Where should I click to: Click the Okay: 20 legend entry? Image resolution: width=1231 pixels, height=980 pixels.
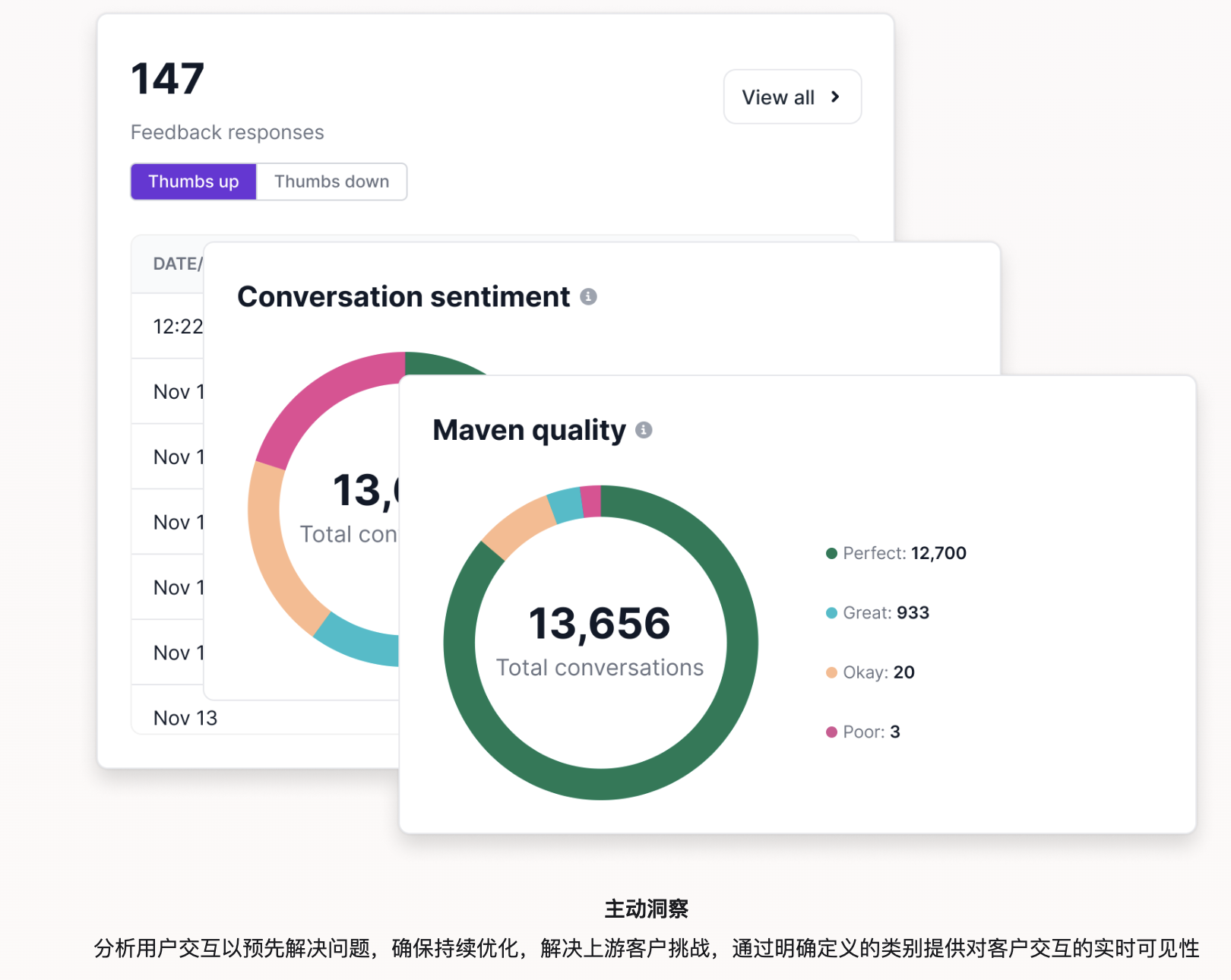[x=870, y=672]
